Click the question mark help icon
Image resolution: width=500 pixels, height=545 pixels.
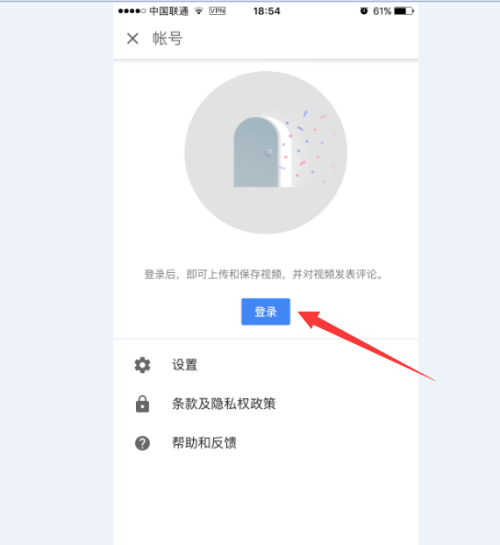click(142, 443)
